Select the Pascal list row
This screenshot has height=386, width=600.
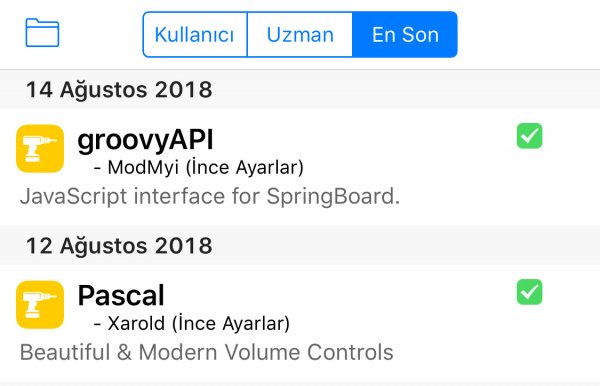pos(300,323)
